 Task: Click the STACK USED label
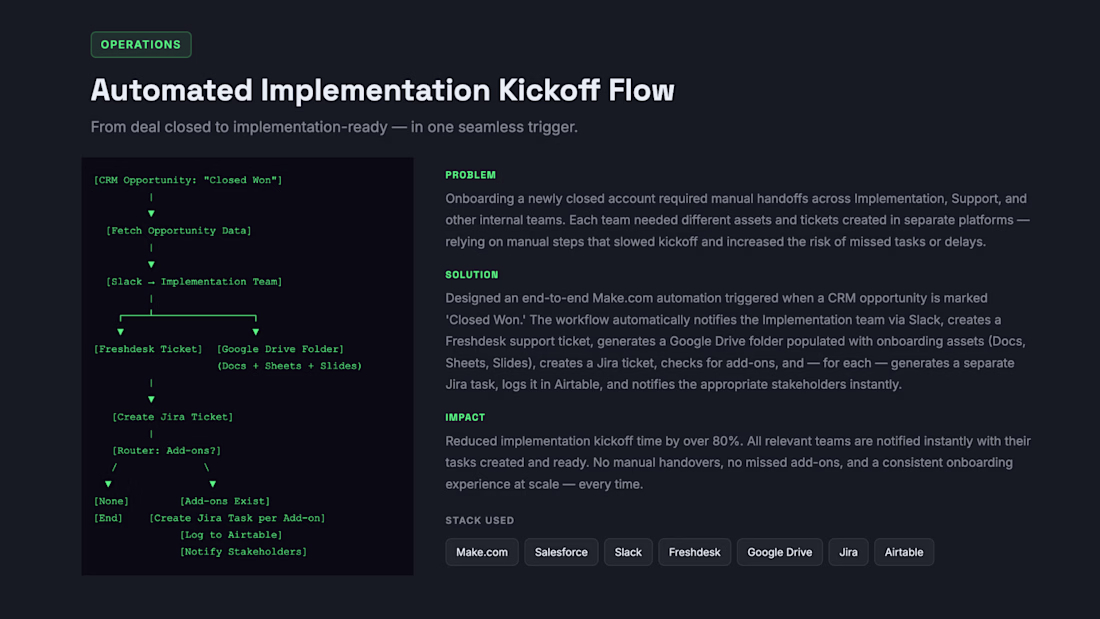coord(480,520)
